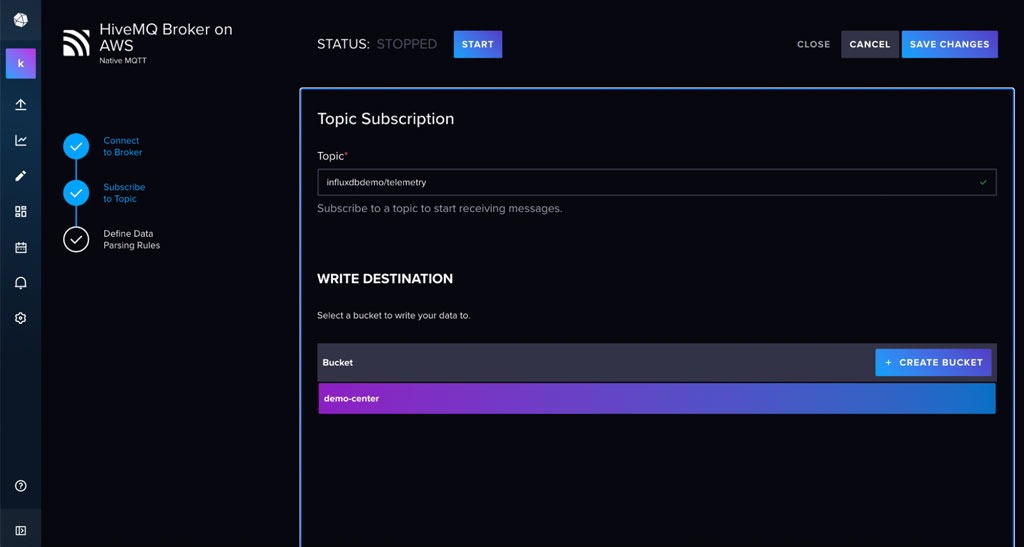
Task: Click the 'HiveMQ Broker on AWS' title
Action: (x=166, y=37)
